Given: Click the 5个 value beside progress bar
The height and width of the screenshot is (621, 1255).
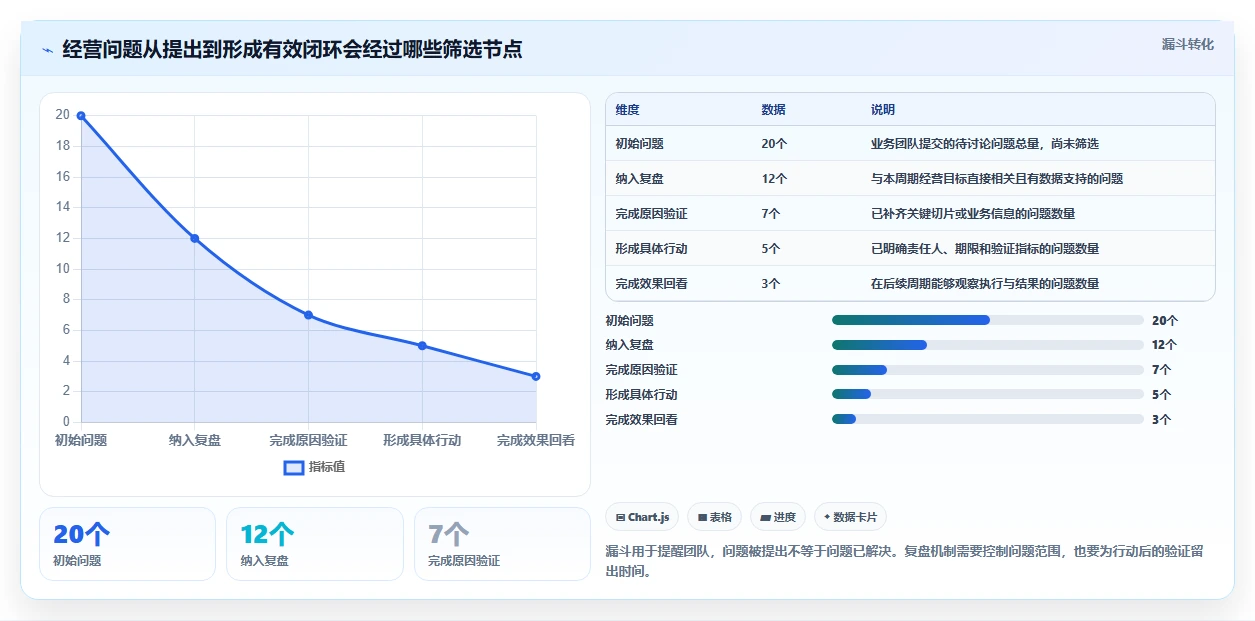Looking at the screenshot, I should tap(1161, 394).
